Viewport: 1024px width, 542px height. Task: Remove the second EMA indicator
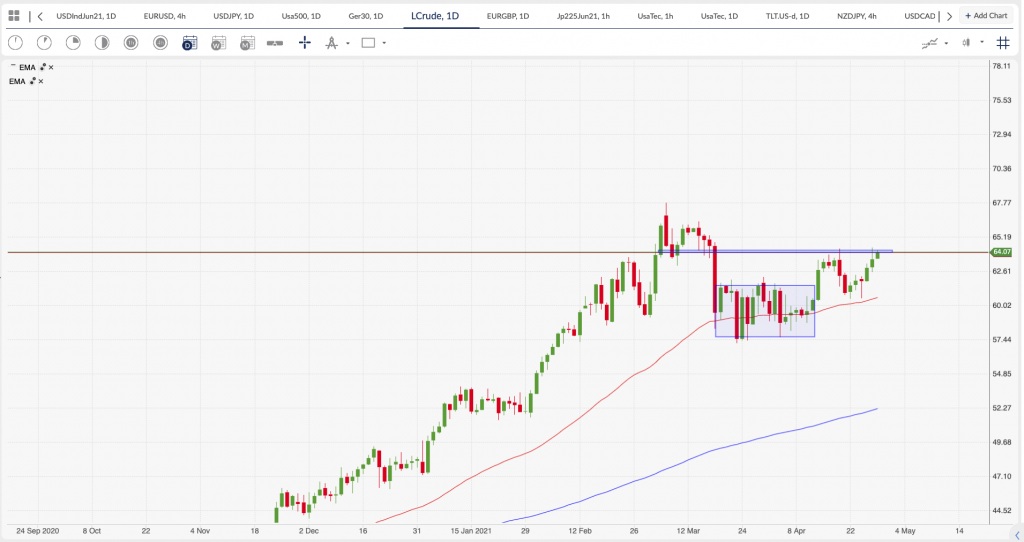tap(40, 82)
